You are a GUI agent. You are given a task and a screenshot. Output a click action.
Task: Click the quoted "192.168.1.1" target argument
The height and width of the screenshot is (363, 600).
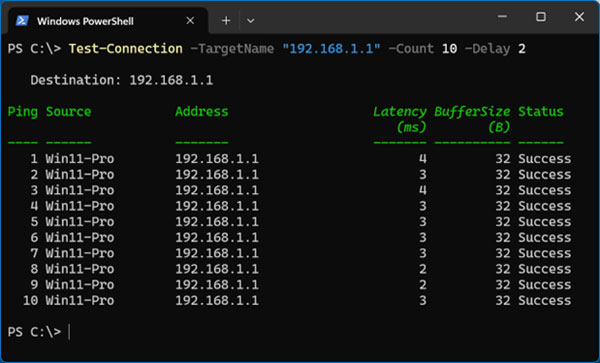[331, 49]
